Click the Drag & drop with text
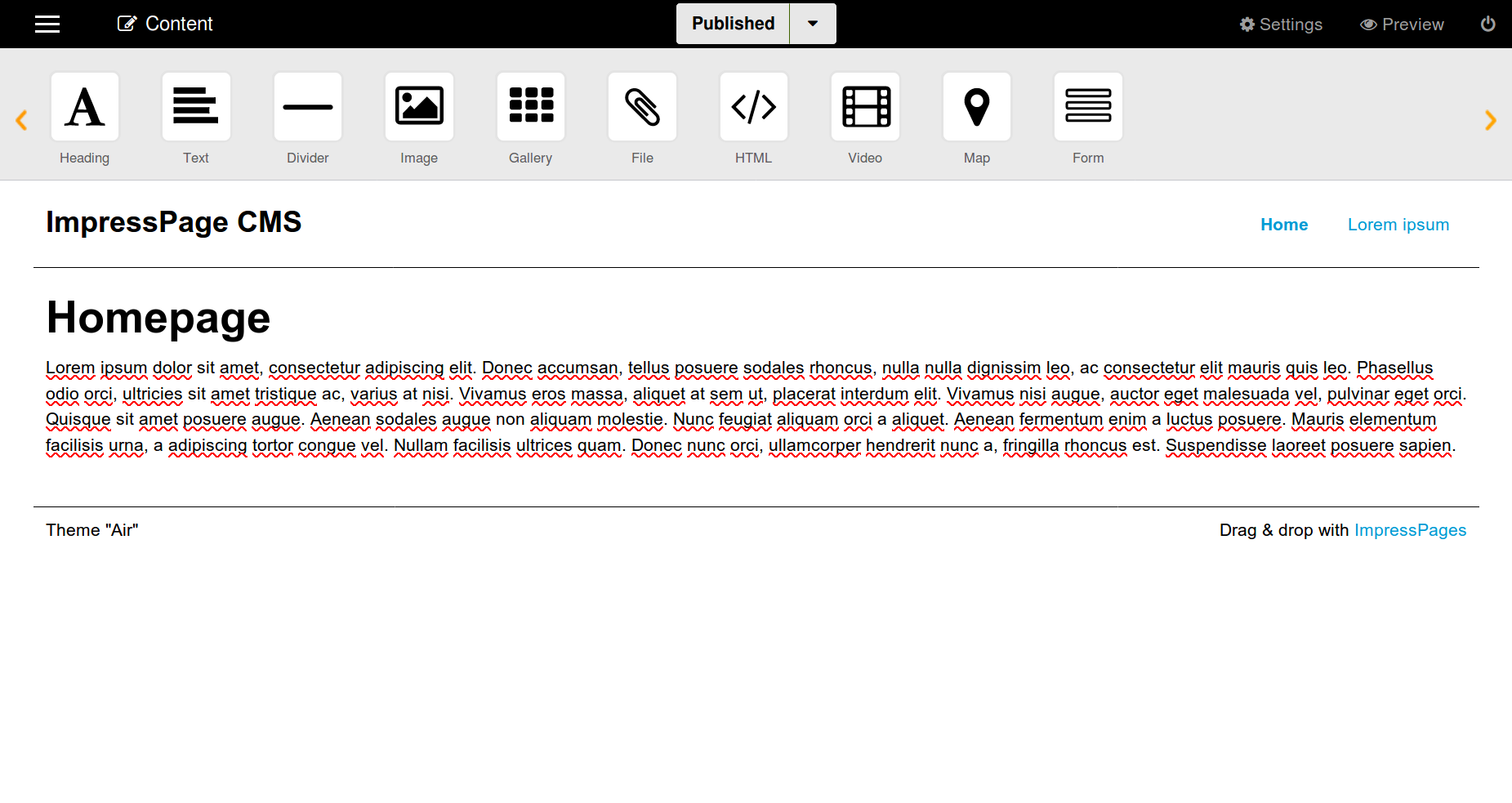Image resolution: width=1512 pixels, height=803 pixels. [1284, 530]
